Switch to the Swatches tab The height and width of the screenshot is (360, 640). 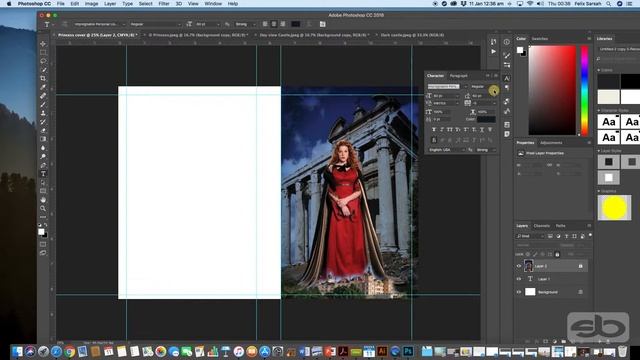540,39
